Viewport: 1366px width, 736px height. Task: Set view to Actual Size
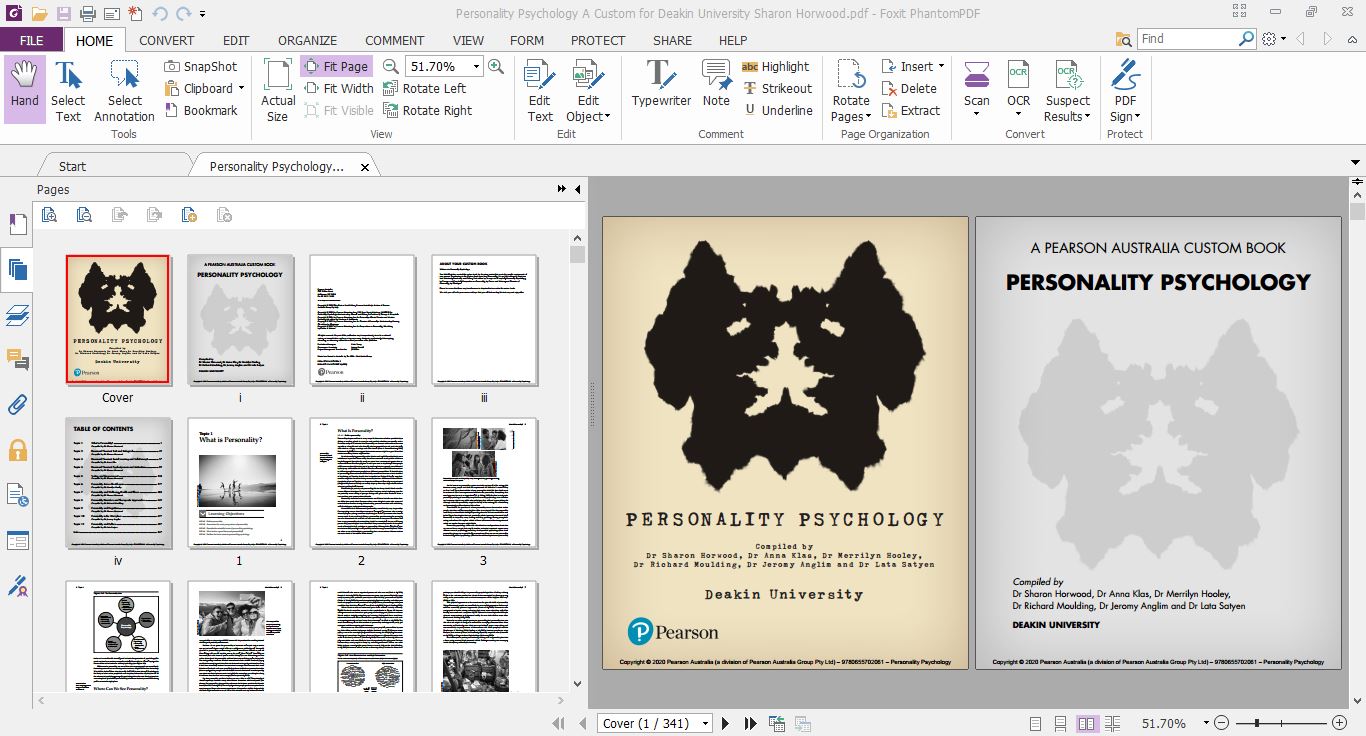coord(278,89)
